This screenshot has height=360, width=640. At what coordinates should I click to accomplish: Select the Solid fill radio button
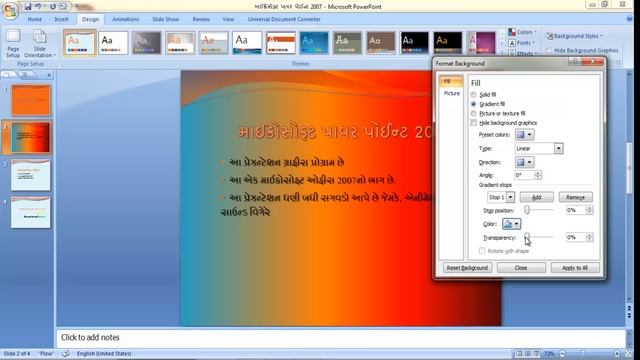click(473, 95)
